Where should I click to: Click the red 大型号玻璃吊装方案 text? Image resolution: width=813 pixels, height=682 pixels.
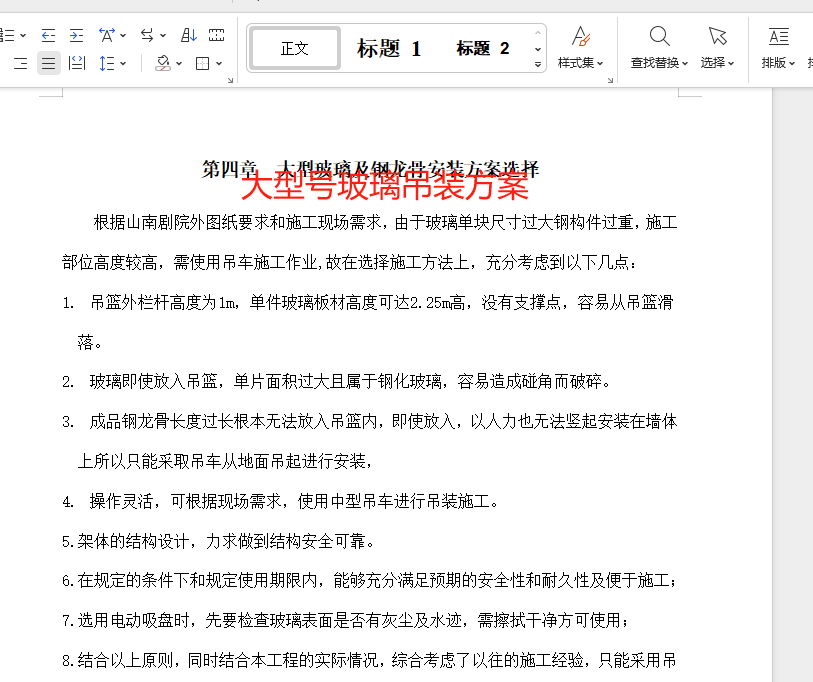(x=385, y=186)
